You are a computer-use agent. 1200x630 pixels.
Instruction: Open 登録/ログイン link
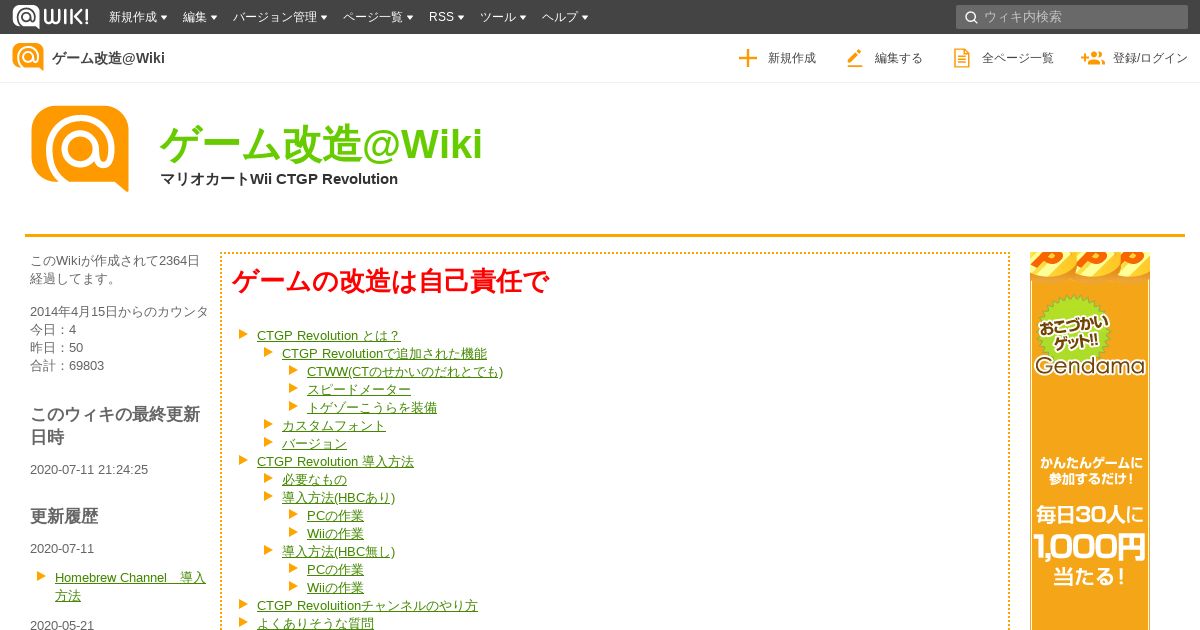(x=1150, y=58)
